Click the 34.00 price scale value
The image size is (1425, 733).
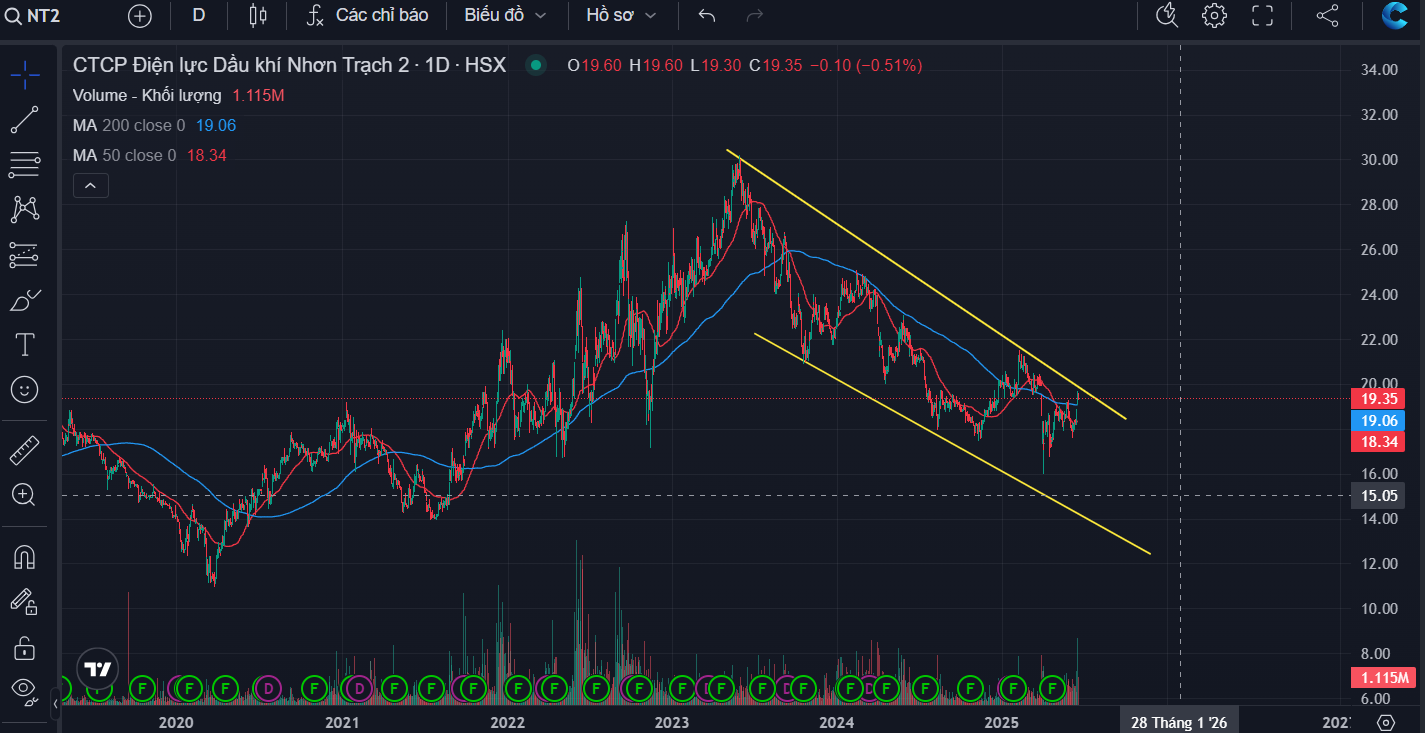[x=1378, y=70]
